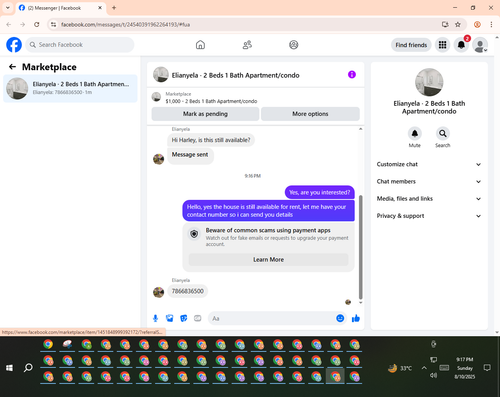Image resolution: width=500 pixels, height=397 pixels.
Task: Choose a GIF icon
Action: coord(198,318)
